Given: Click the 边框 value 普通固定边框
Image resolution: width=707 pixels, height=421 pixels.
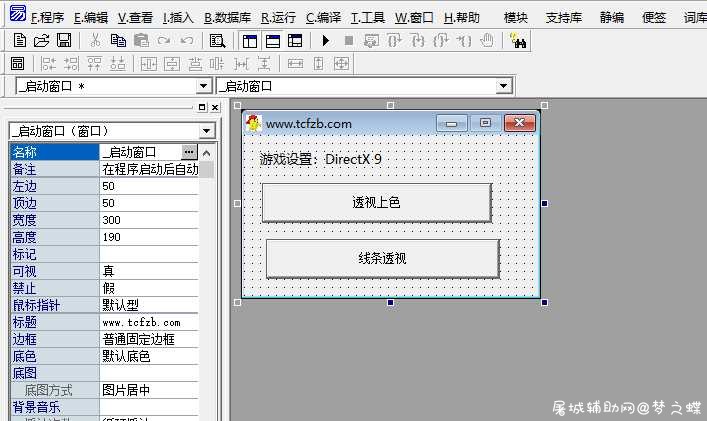Looking at the screenshot, I should click(x=149, y=339).
